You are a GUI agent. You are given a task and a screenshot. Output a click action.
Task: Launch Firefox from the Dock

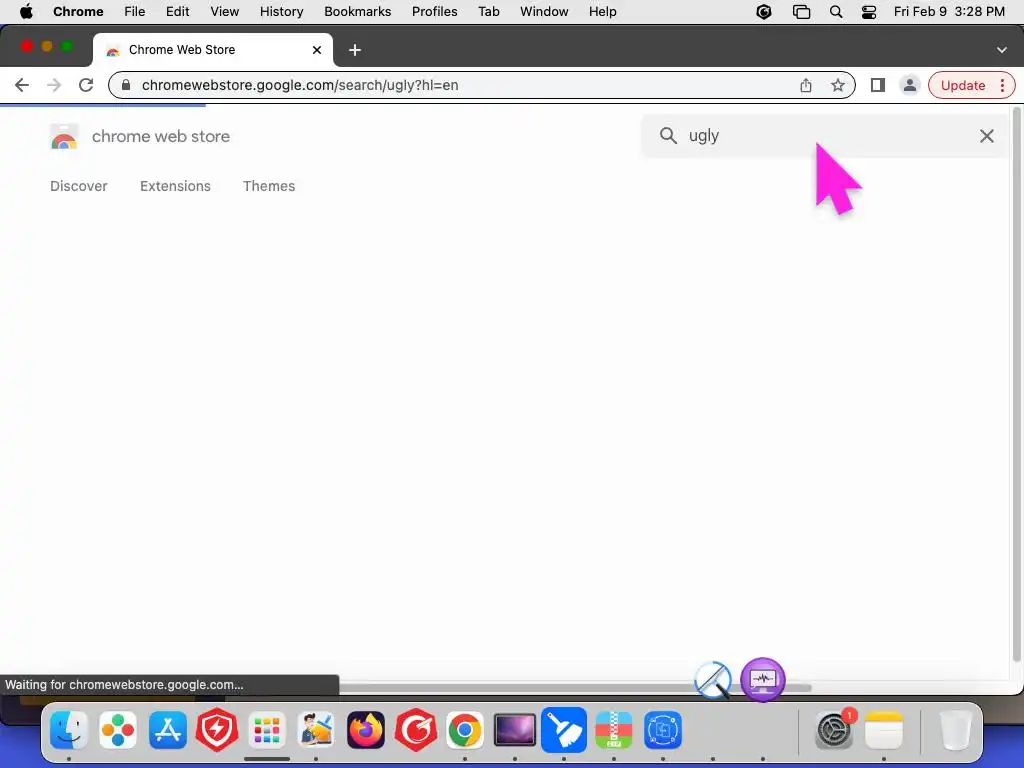(366, 729)
